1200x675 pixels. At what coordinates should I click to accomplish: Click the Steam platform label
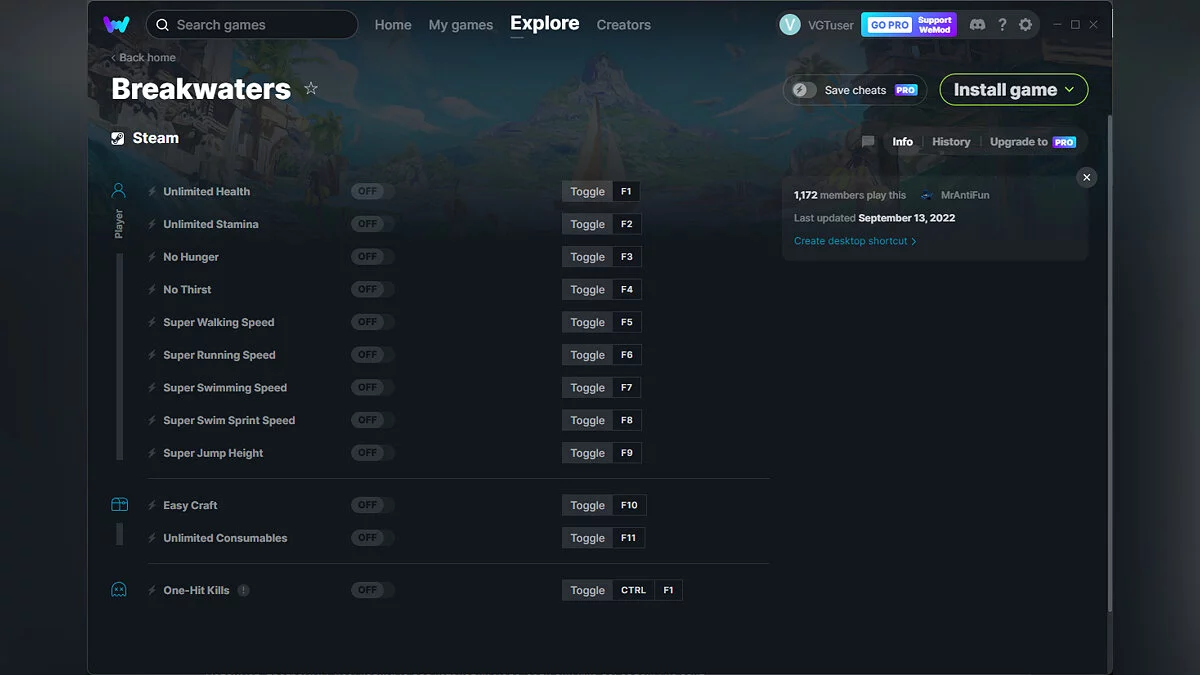(156, 138)
